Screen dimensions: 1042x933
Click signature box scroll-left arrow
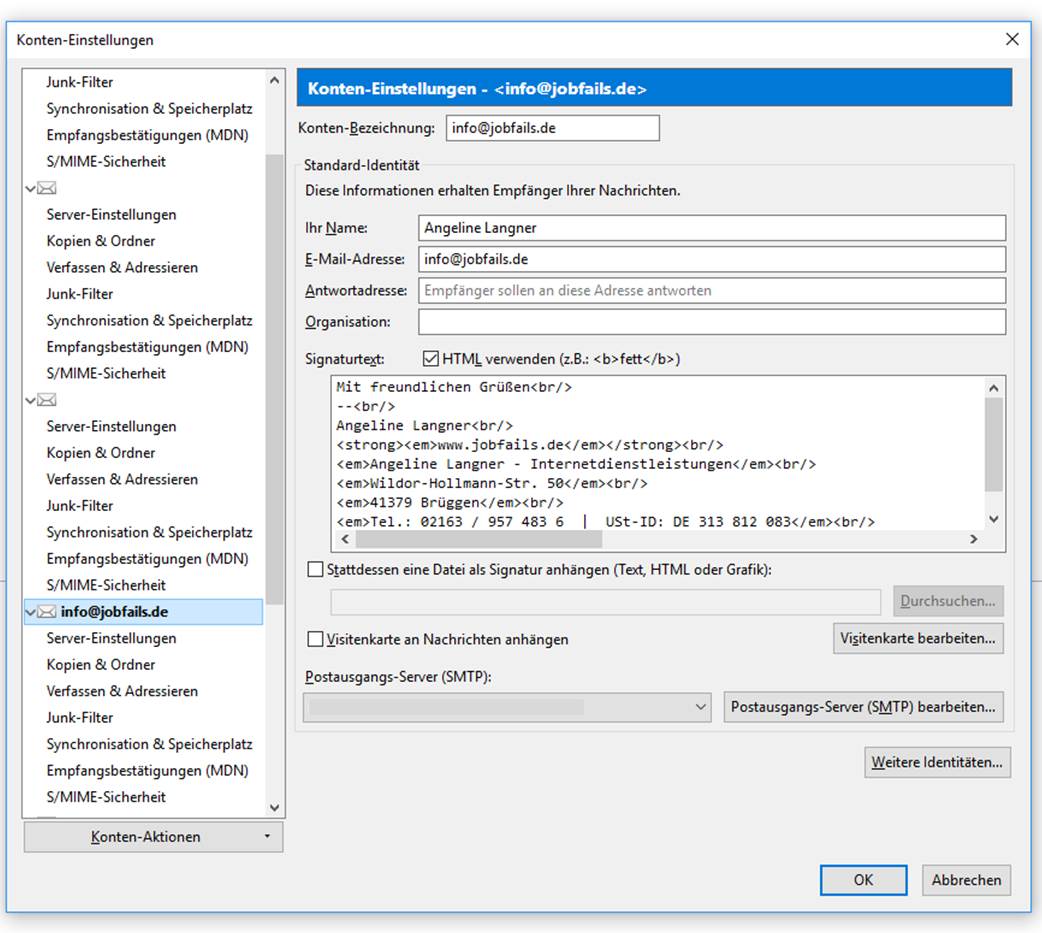(x=345, y=539)
